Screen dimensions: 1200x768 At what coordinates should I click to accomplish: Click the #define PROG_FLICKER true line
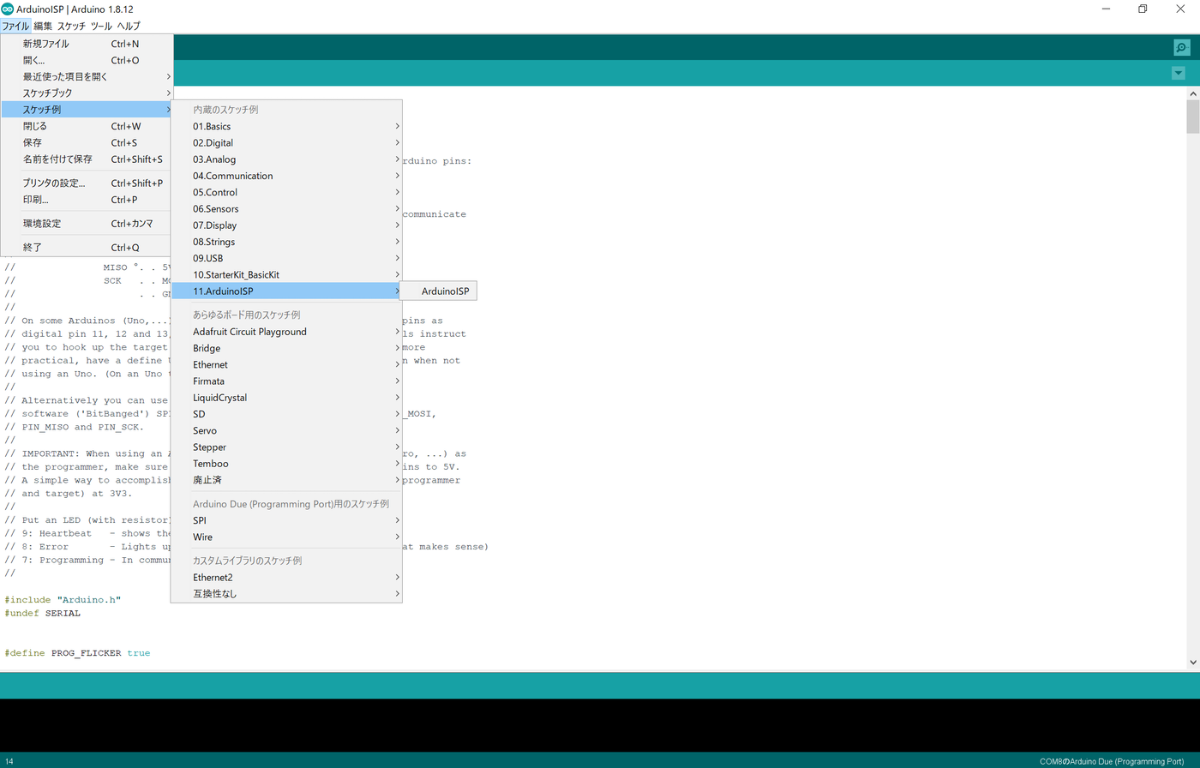tap(77, 653)
